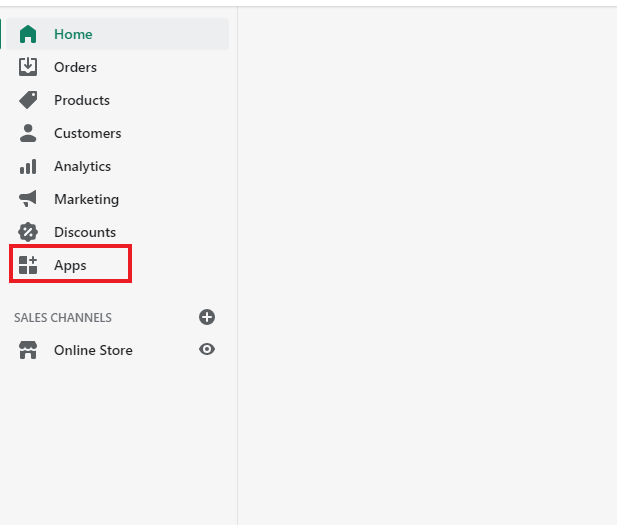Click the Apps grid-plus icon
The height and width of the screenshot is (525, 617).
tap(28, 265)
